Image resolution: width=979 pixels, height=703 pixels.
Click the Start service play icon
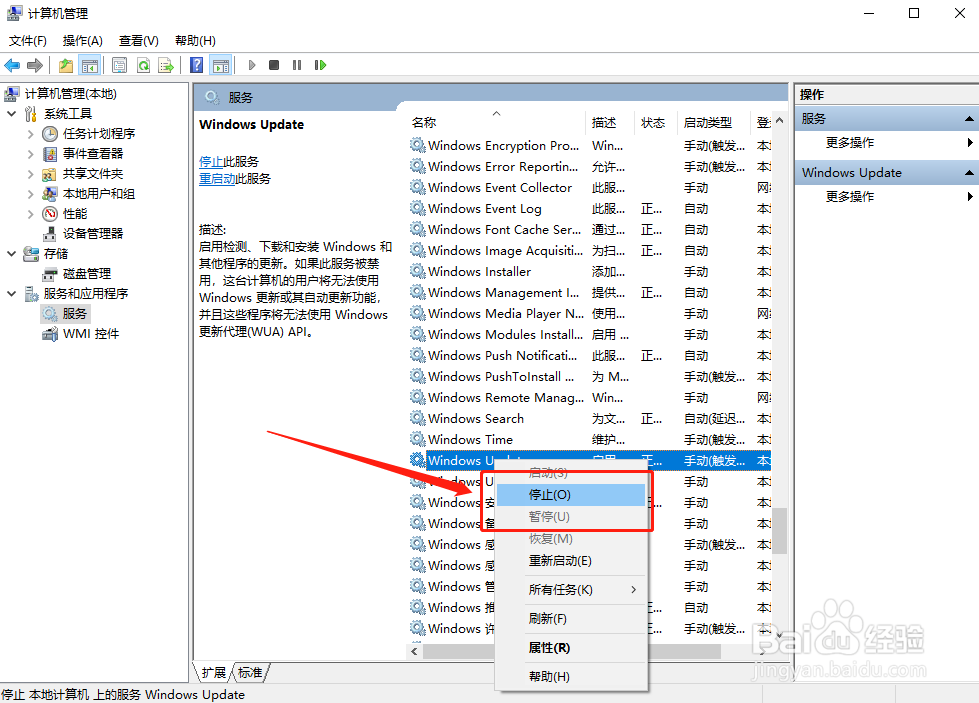(252, 65)
